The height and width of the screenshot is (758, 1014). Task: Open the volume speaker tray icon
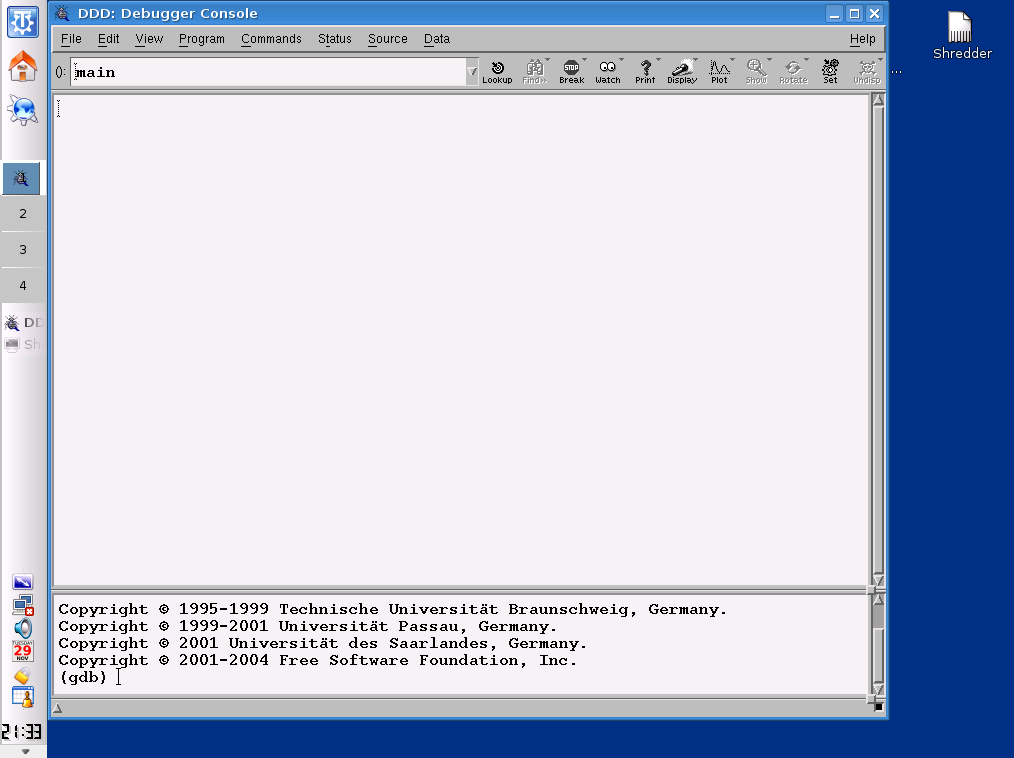tap(23, 627)
